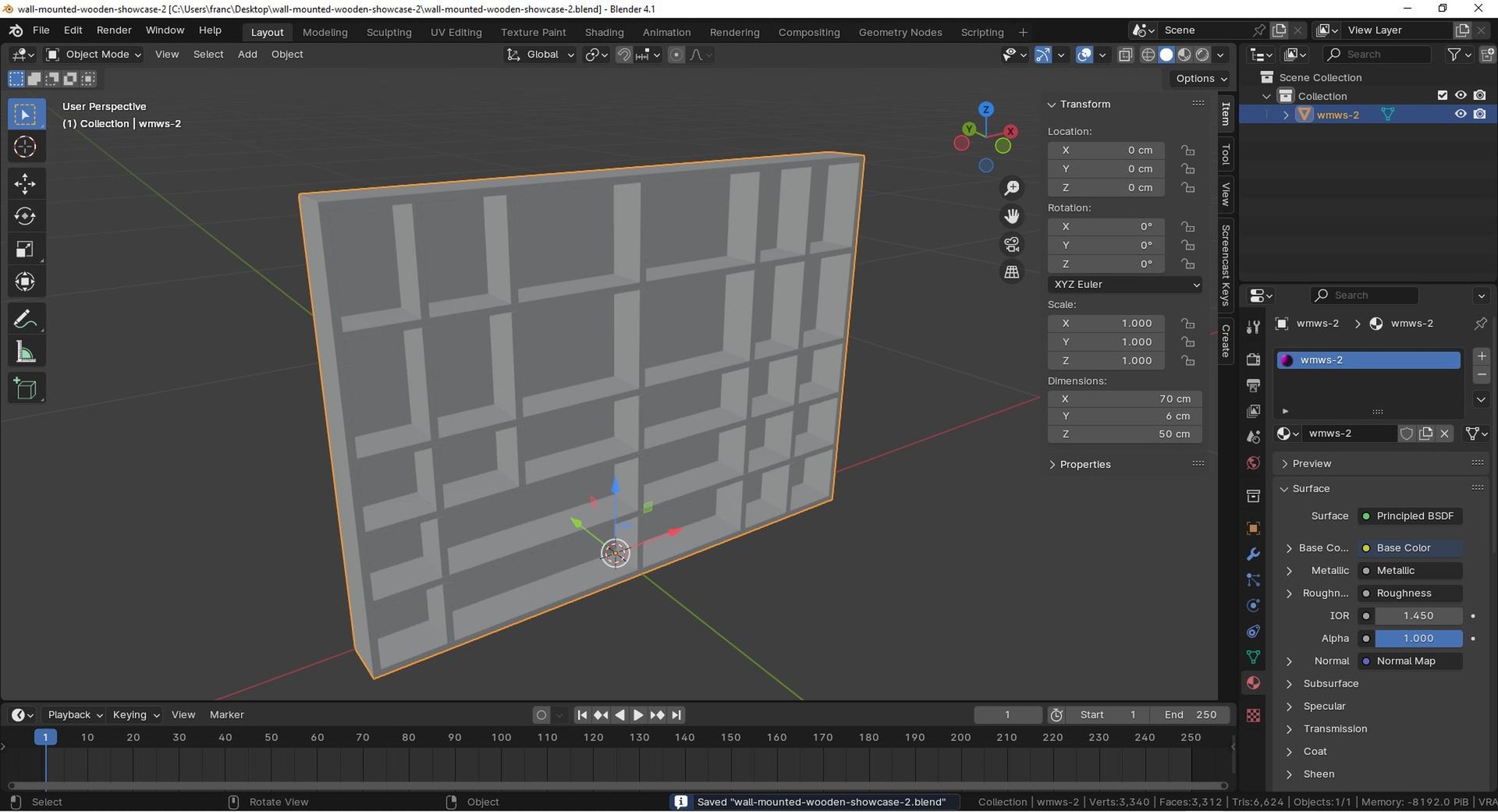Open the Object Mode dropdown
This screenshot has height=812, width=1498.
[x=94, y=55]
